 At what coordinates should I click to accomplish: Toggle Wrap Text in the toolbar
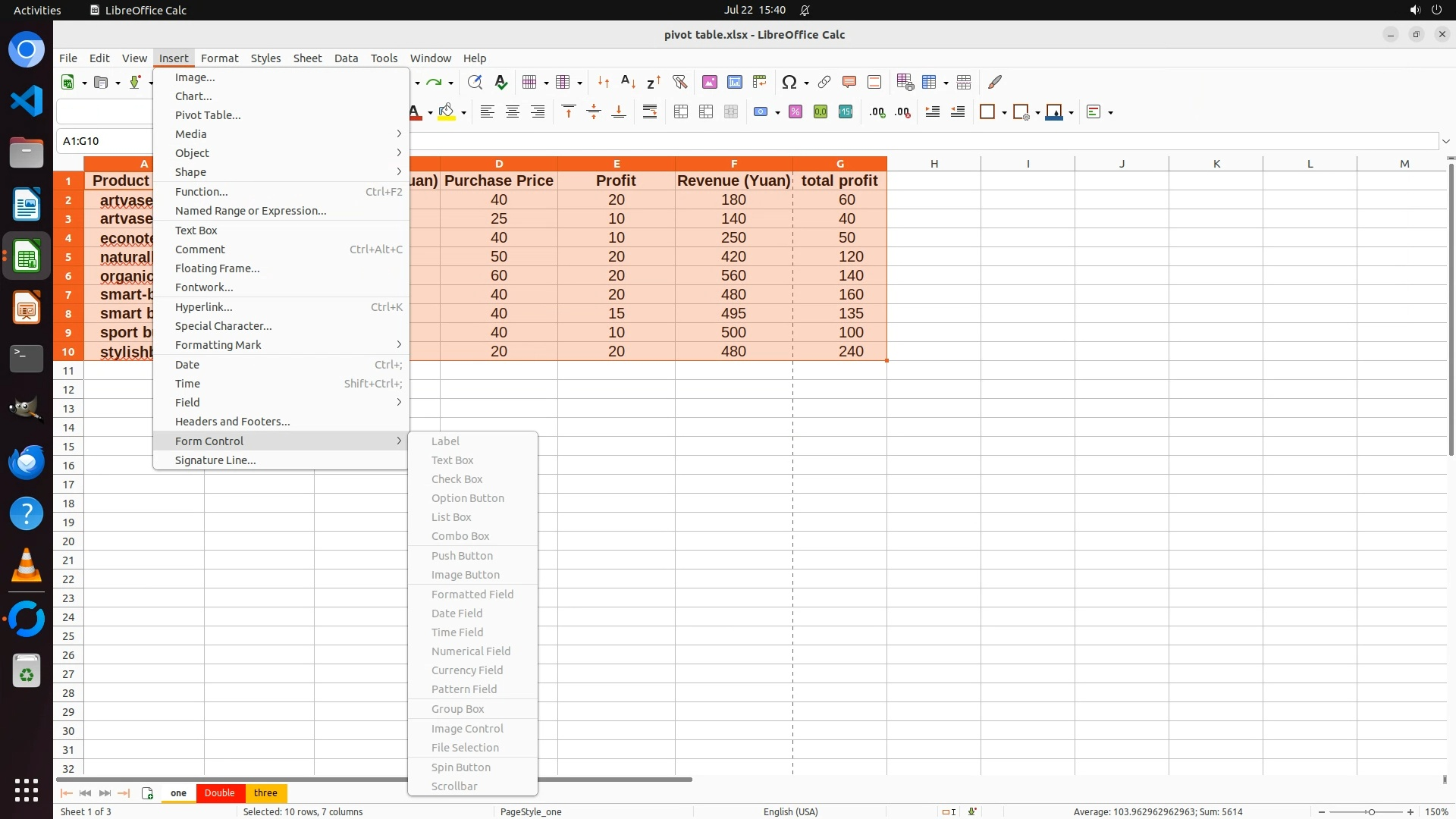point(650,112)
